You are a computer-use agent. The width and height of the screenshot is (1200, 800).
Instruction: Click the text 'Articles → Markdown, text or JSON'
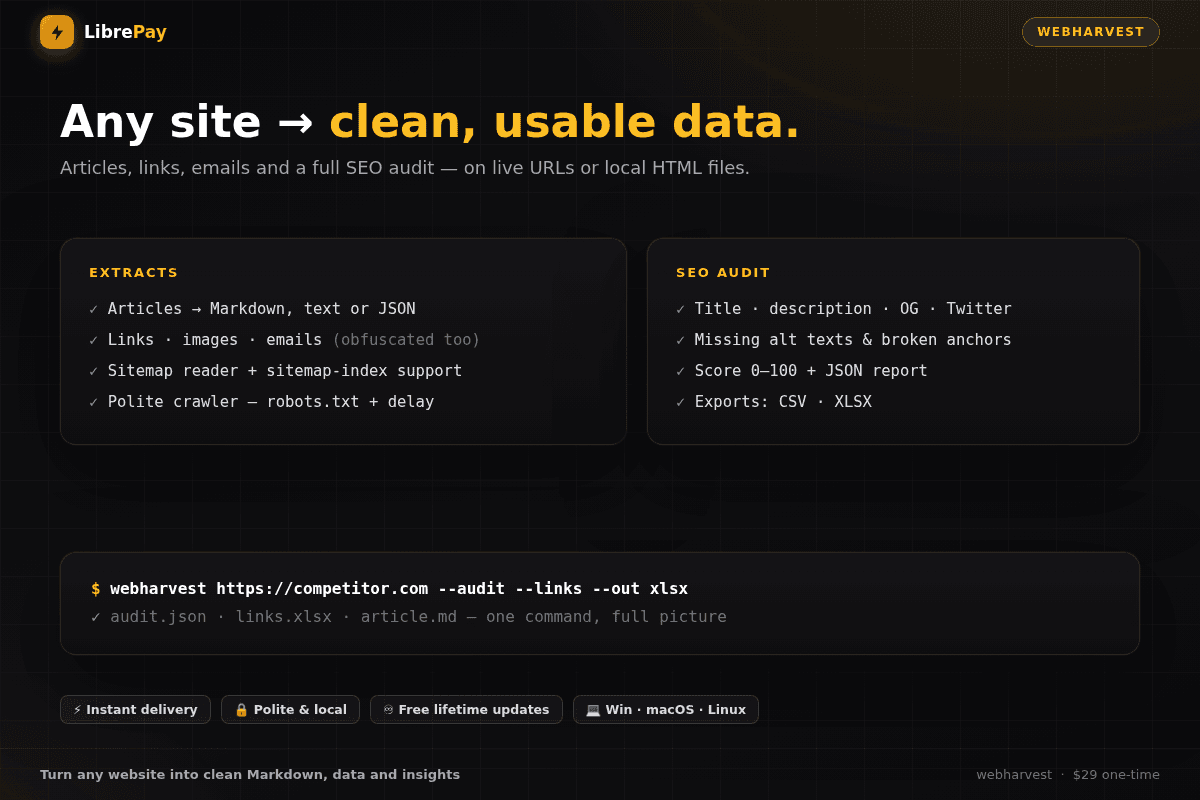[x=262, y=309]
